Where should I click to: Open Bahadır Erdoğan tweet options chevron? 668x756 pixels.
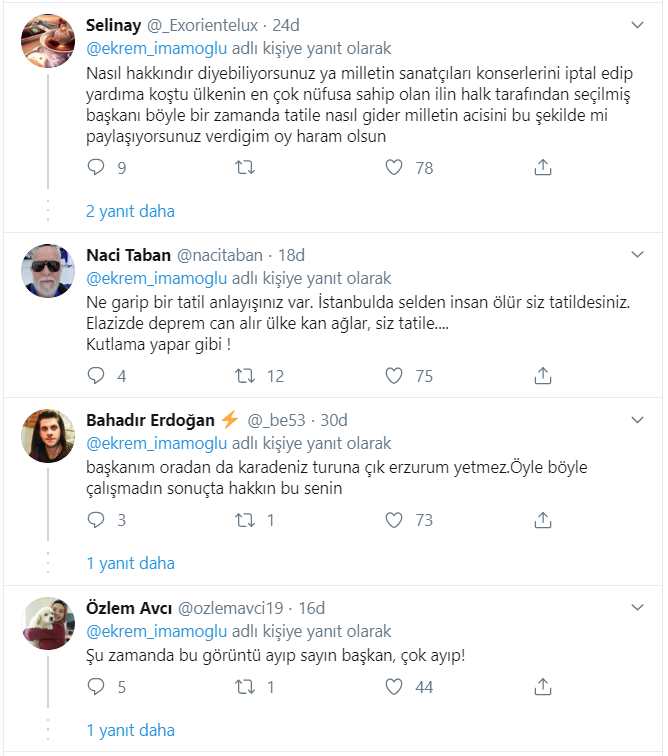click(x=638, y=419)
